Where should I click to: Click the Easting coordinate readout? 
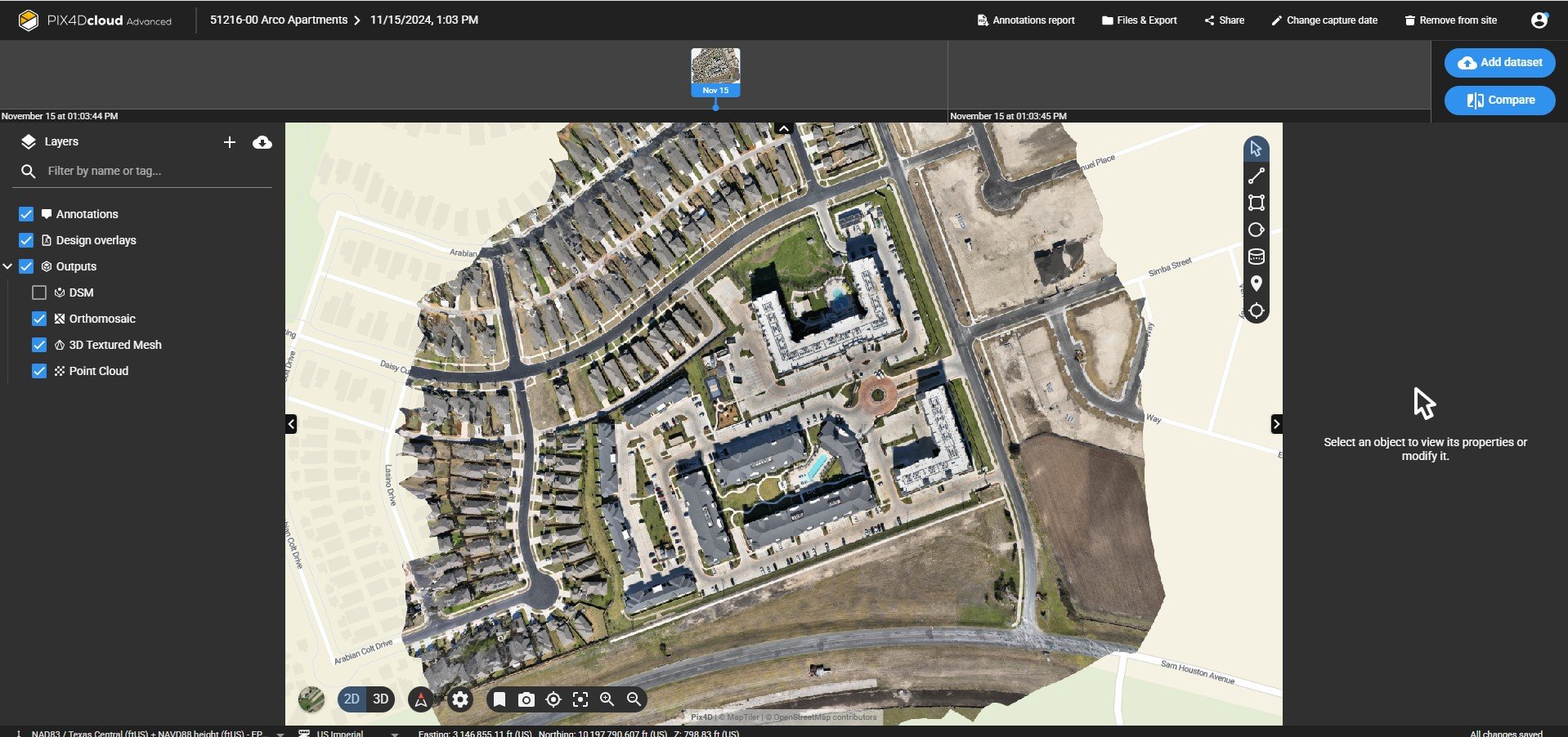[x=475, y=733]
